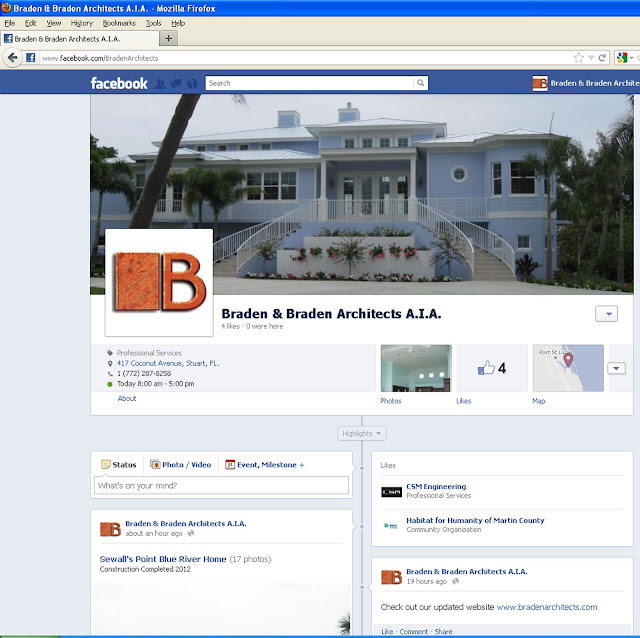
Task: Click the privacy globe next to about an hour ago
Action: (191, 534)
